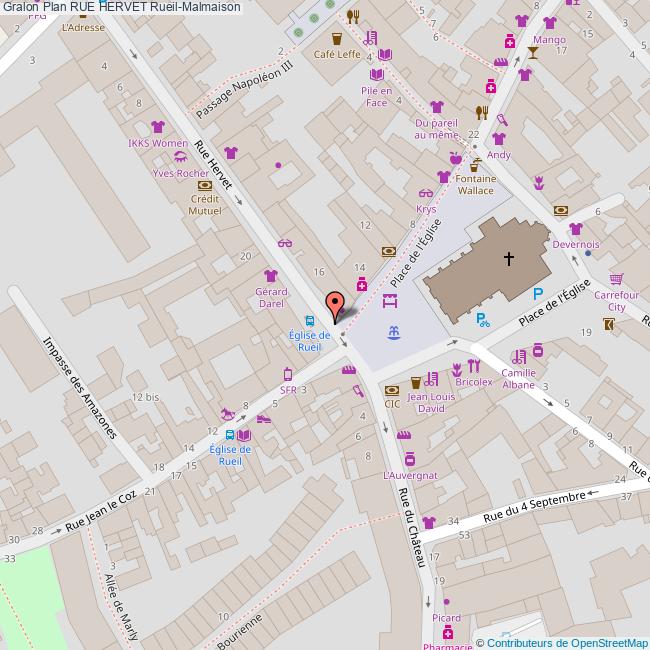650x650 pixels.
Task: Select the Fontaine Wallace drinking water icon
Action: pos(476,165)
